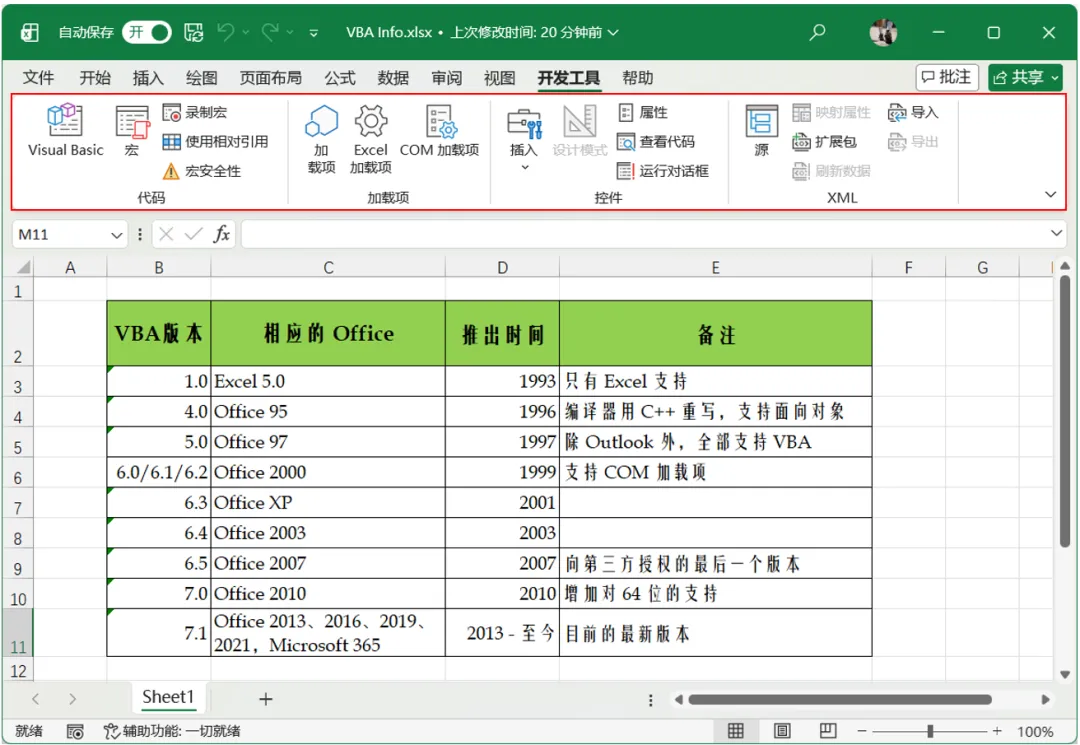The height and width of the screenshot is (745, 1080).
Task: Open 宏安全性 macro security settings
Action: click(202, 171)
